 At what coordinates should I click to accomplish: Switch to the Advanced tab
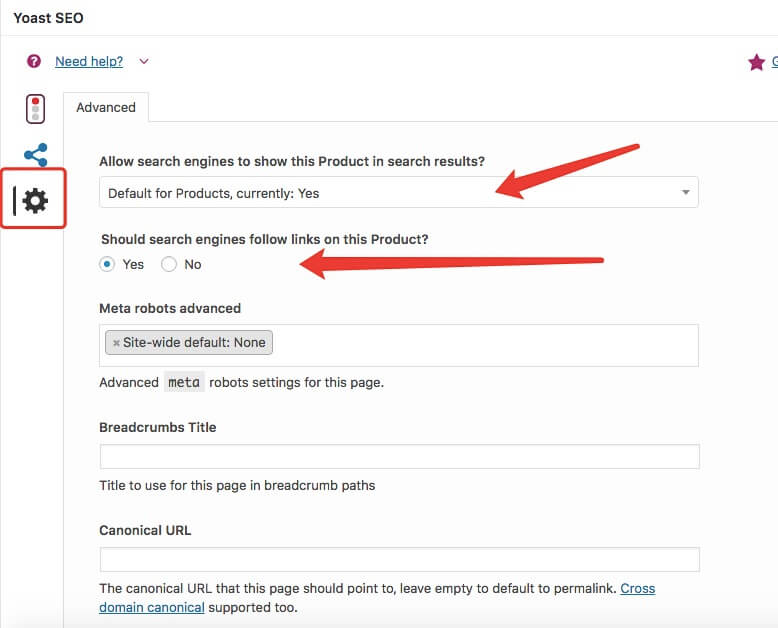click(x=106, y=107)
